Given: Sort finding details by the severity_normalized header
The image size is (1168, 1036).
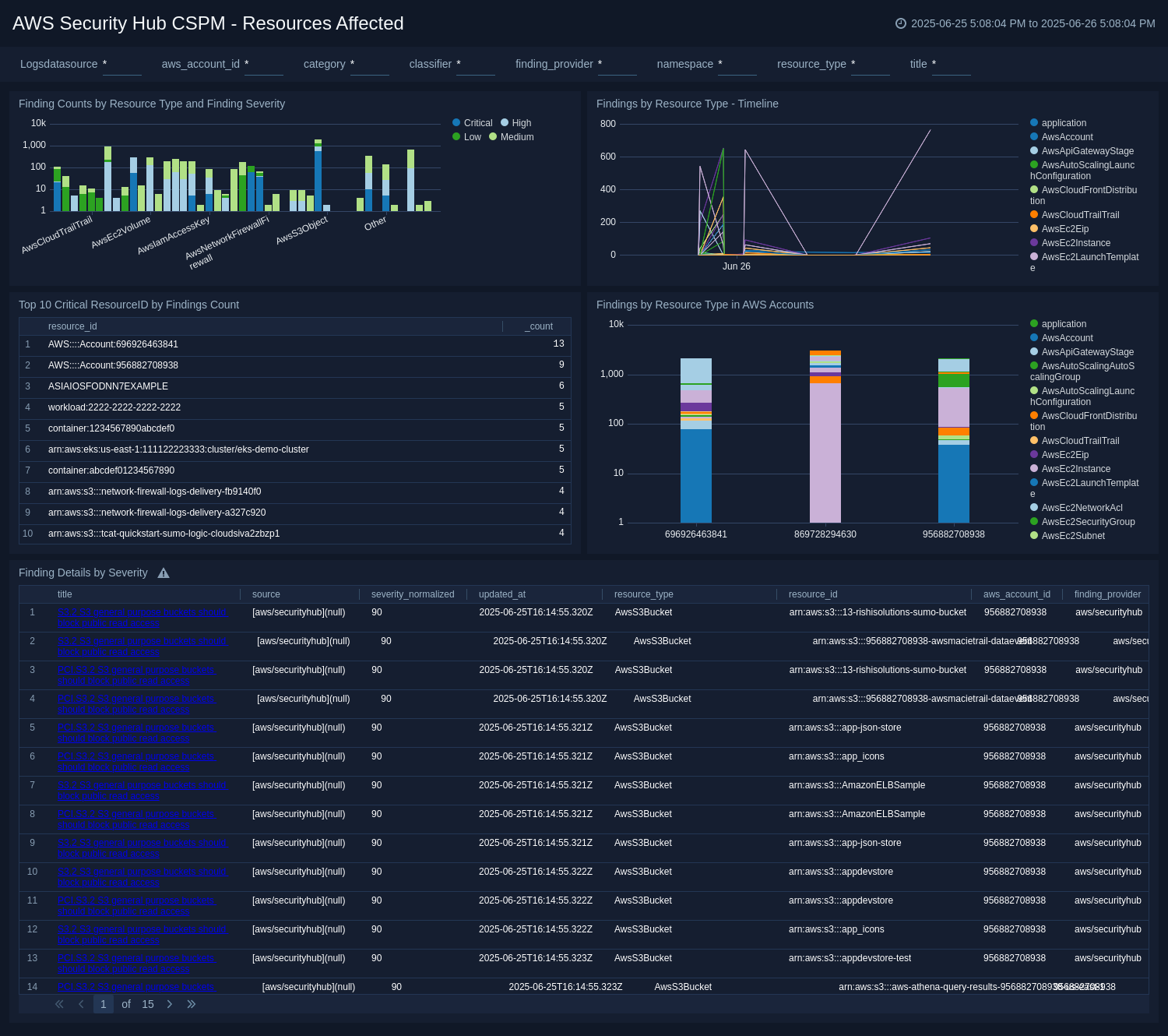Looking at the screenshot, I should [413, 594].
